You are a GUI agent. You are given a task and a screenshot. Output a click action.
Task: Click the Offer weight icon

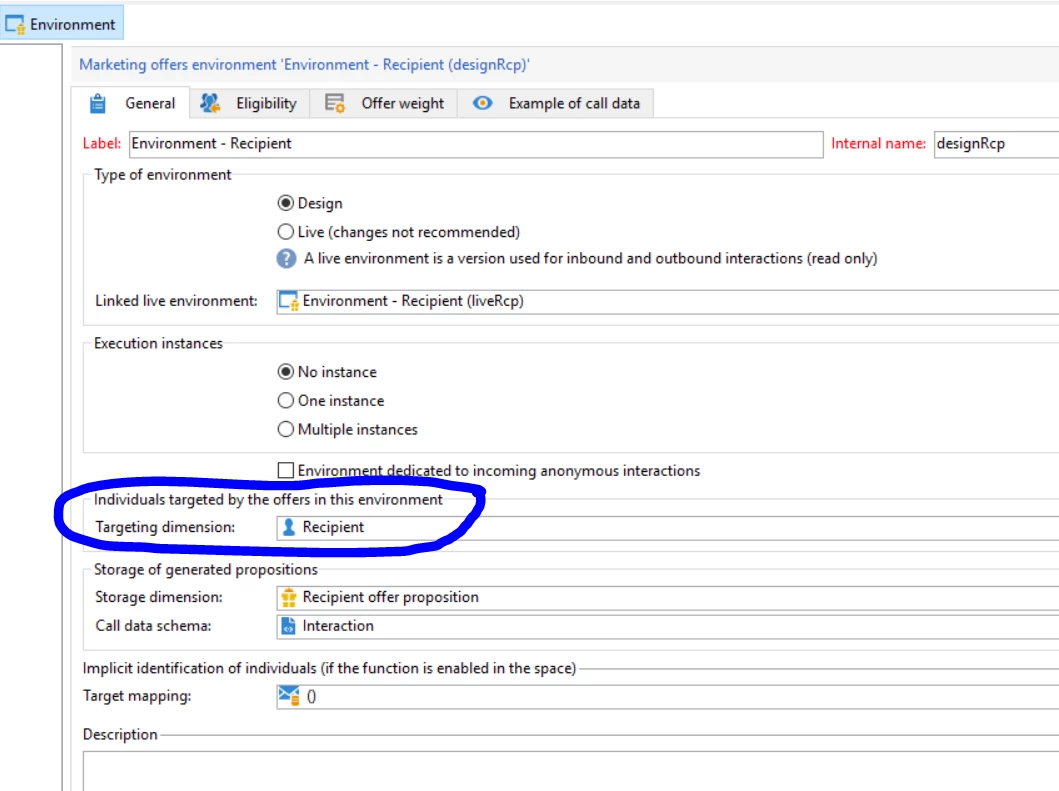[335, 103]
